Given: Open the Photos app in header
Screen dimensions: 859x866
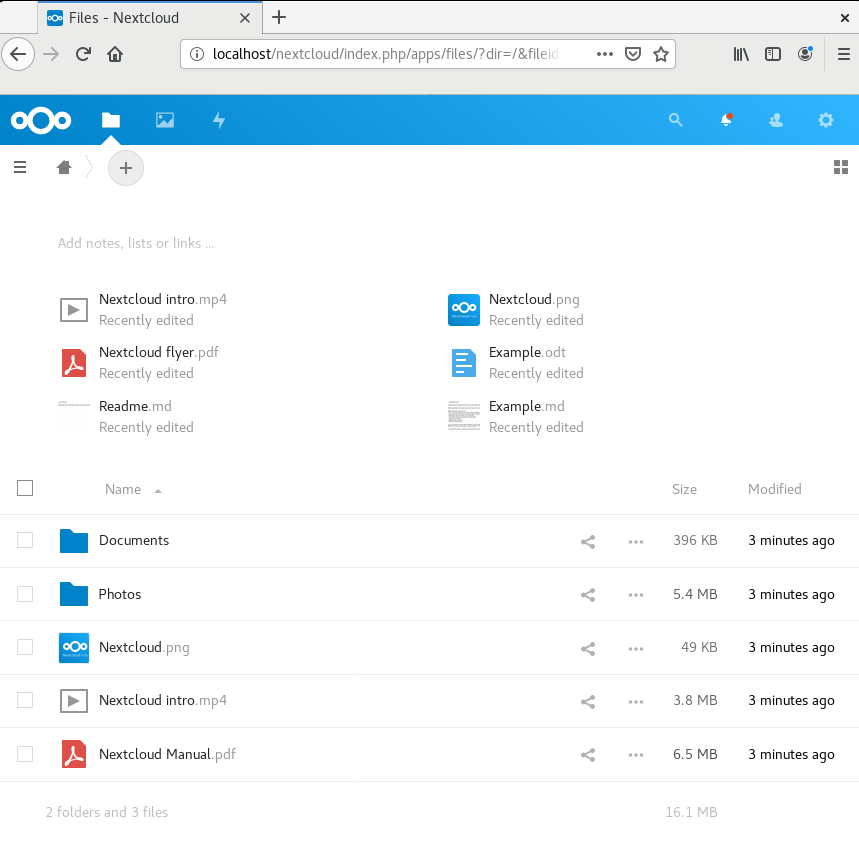Looking at the screenshot, I should point(165,120).
